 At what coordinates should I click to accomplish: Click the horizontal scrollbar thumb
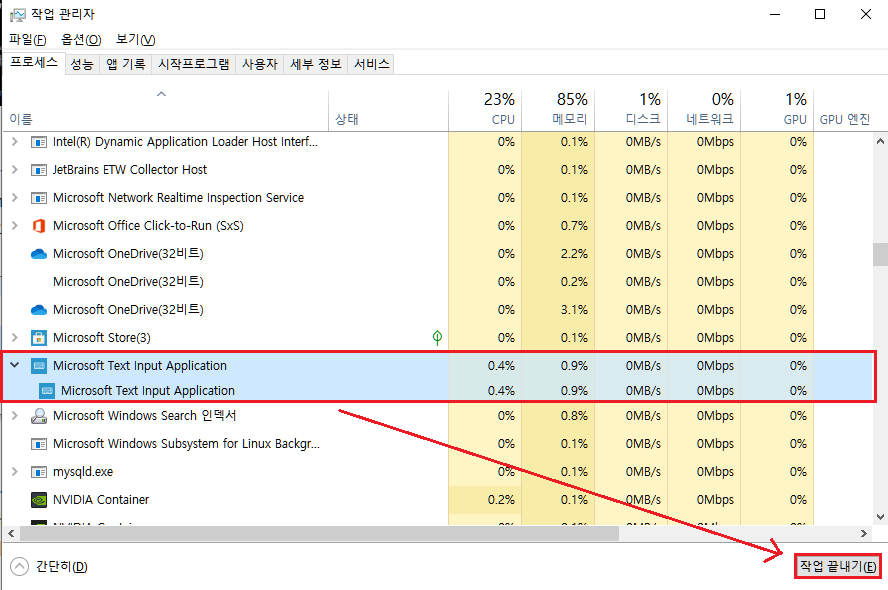[x=320, y=533]
